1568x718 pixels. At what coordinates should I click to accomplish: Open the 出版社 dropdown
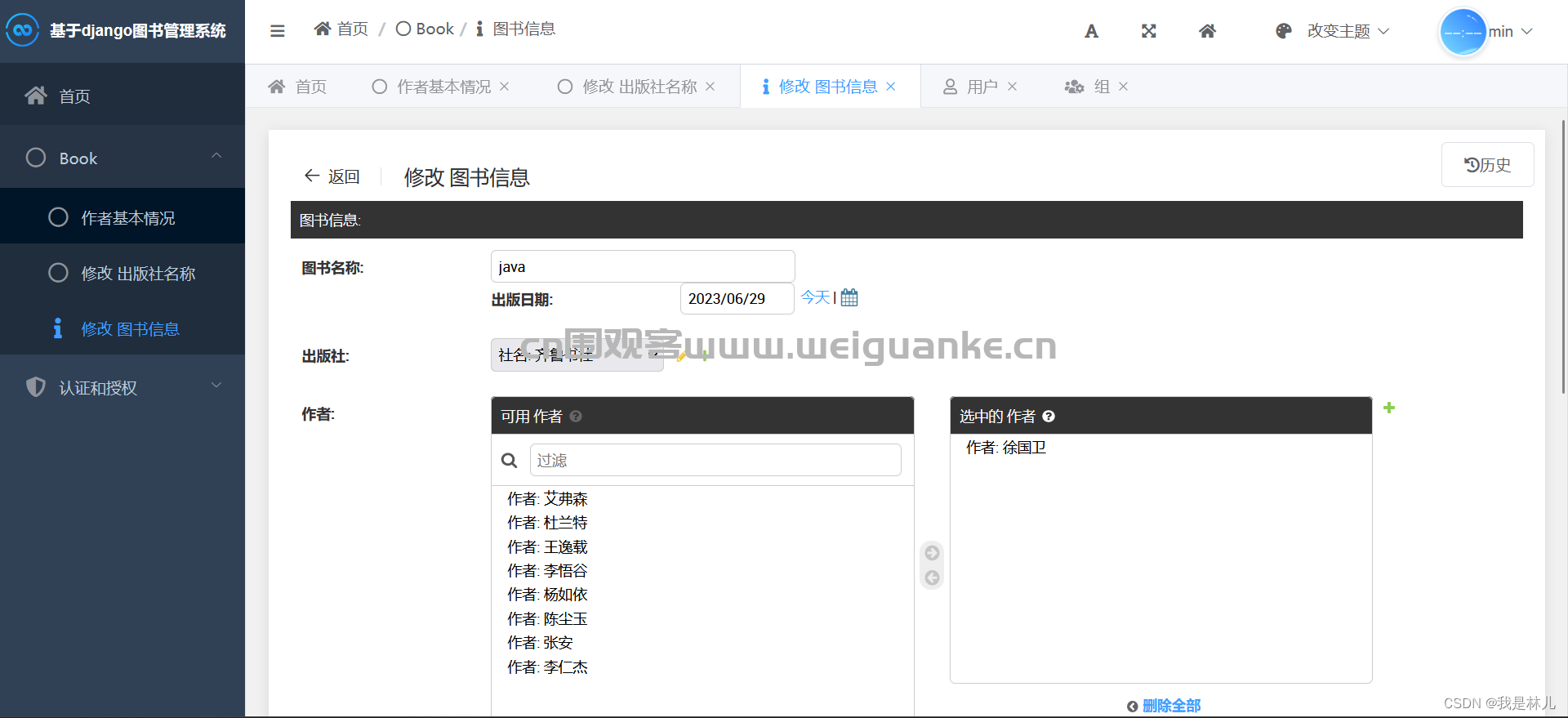577,355
